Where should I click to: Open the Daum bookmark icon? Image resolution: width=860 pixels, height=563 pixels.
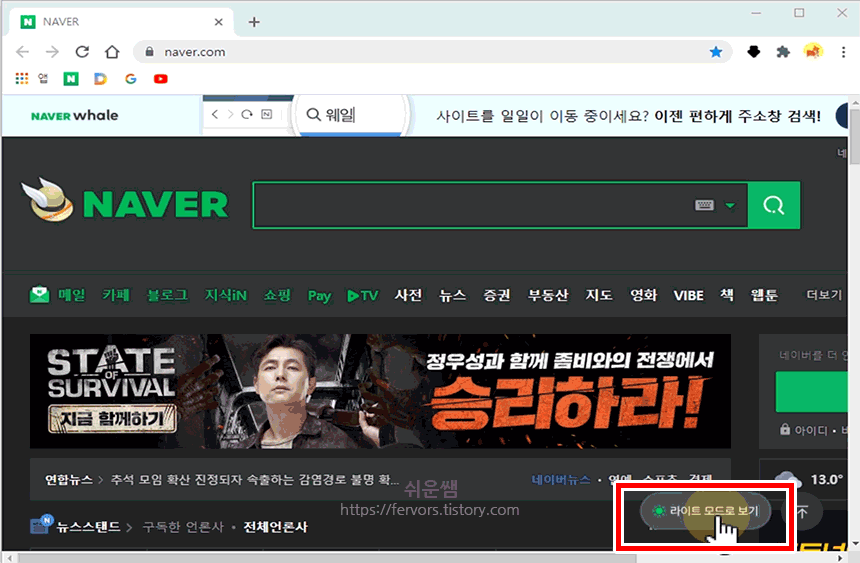100,79
